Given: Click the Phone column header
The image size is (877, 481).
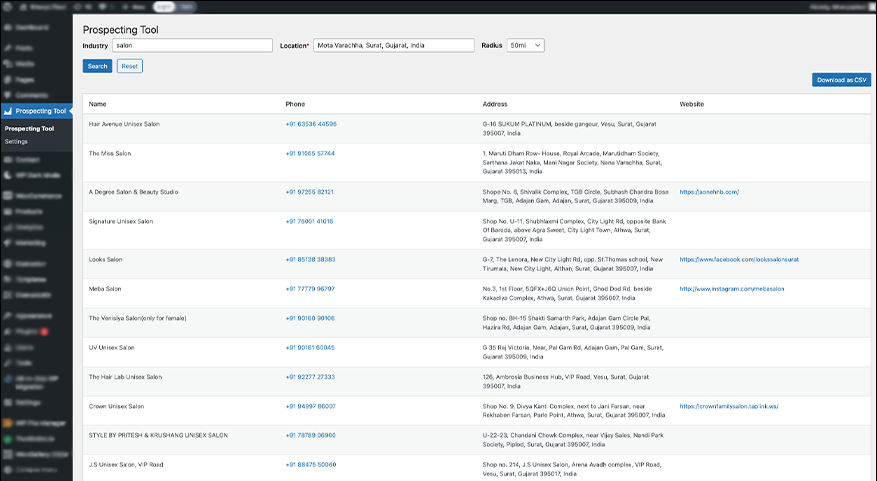Looking at the screenshot, I should (x=295, y=104).
